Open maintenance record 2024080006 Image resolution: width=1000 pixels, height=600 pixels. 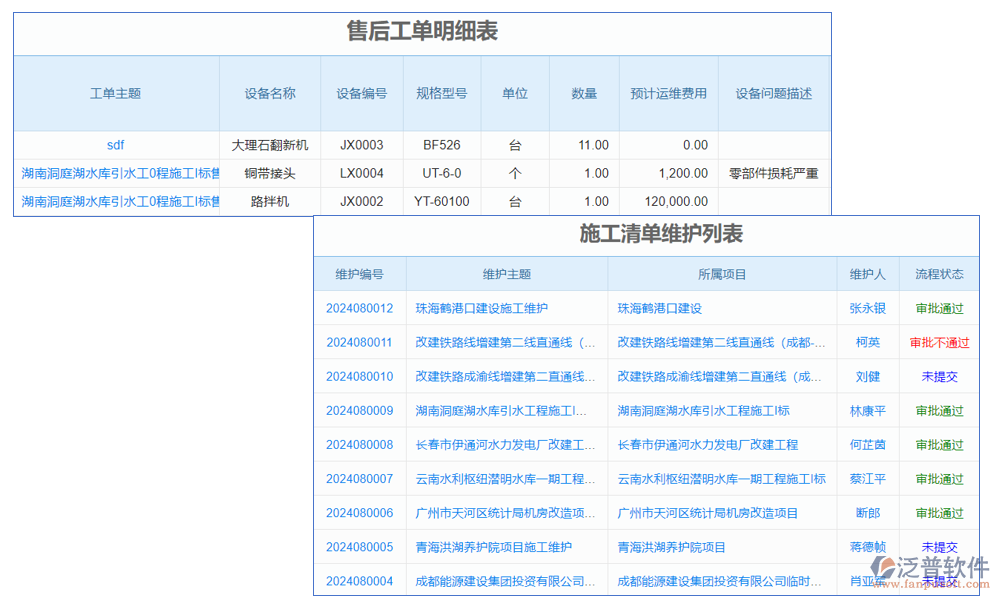tap(359, 513)
